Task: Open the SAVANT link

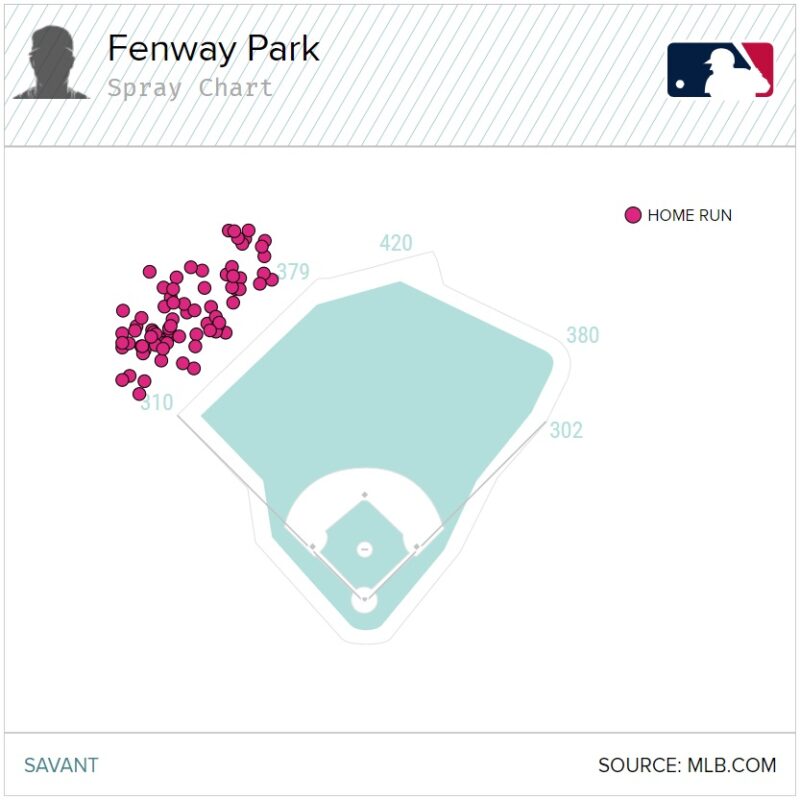Action: pyautogui.click(x=61, y=765)
